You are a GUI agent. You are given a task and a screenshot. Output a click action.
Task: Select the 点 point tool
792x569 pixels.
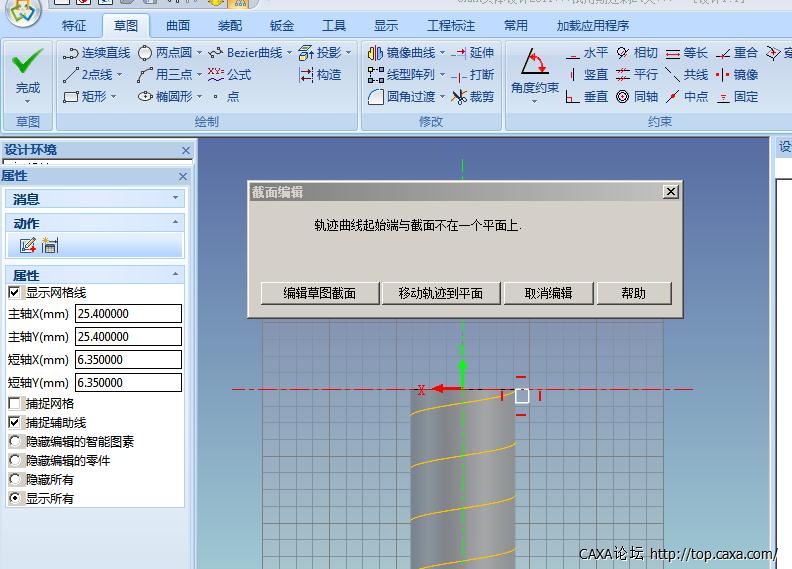(x=226, y=96)
